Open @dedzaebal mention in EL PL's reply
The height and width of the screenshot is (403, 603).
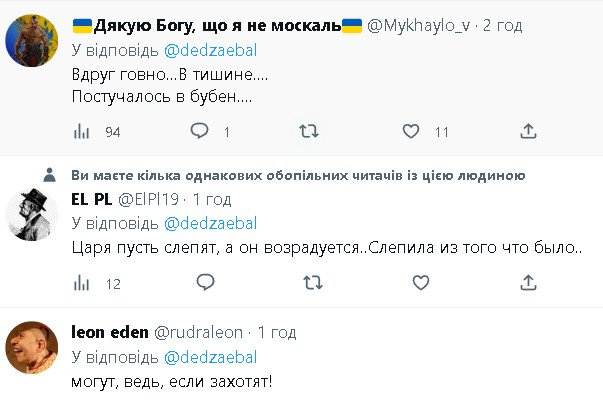coord(210,222)
